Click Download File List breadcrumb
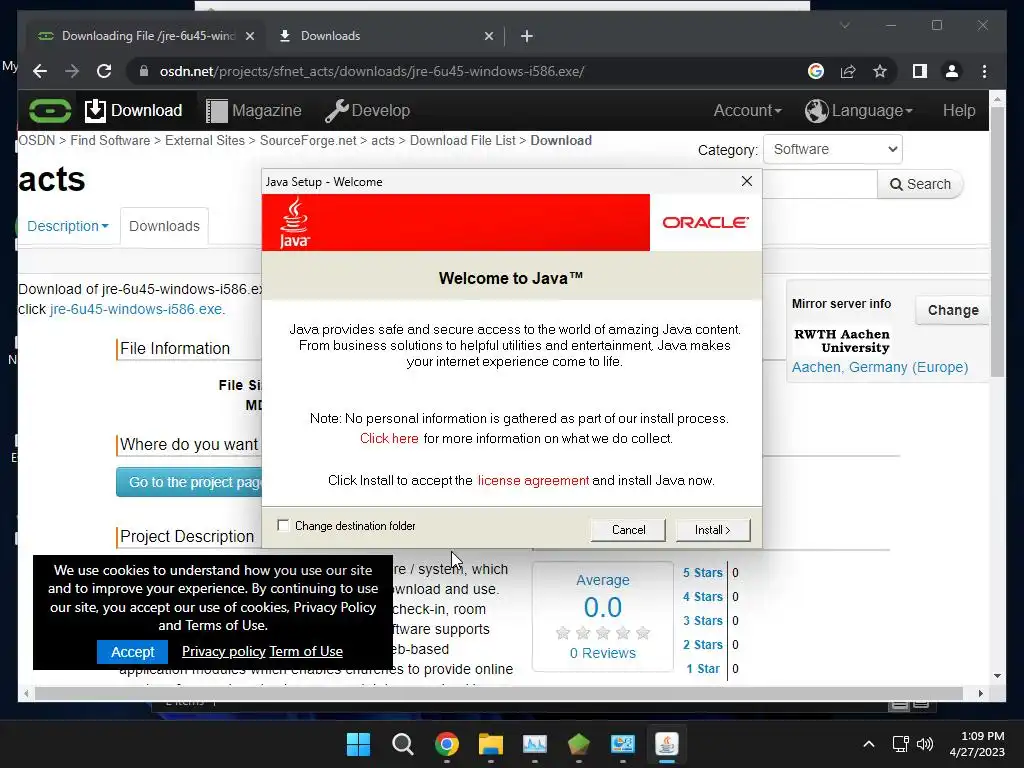Image resolution: width=1024 pixels, height=768 pixels. pos(462,140)
